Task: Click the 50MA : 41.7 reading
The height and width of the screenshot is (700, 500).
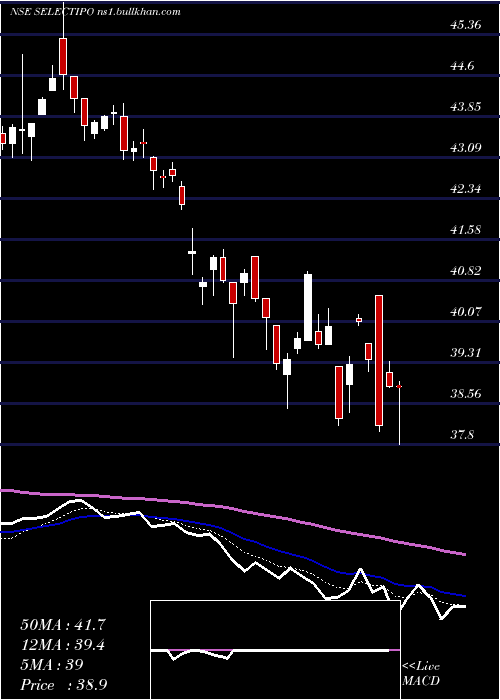Action: 63,625
